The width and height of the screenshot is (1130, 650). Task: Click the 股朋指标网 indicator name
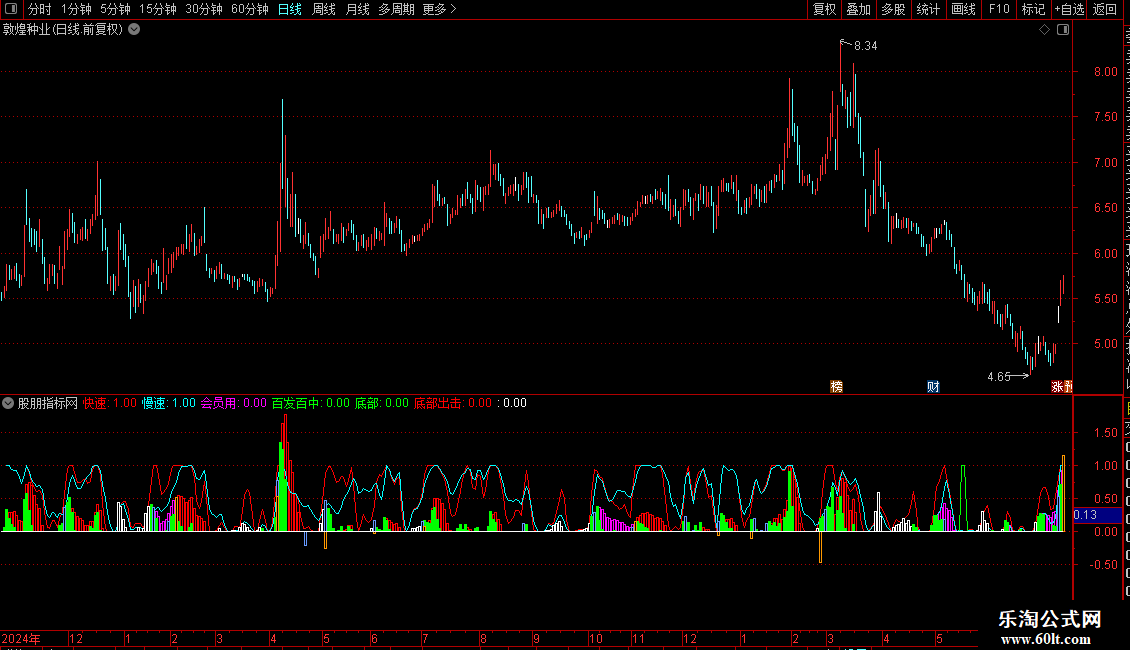pos(48,403)
